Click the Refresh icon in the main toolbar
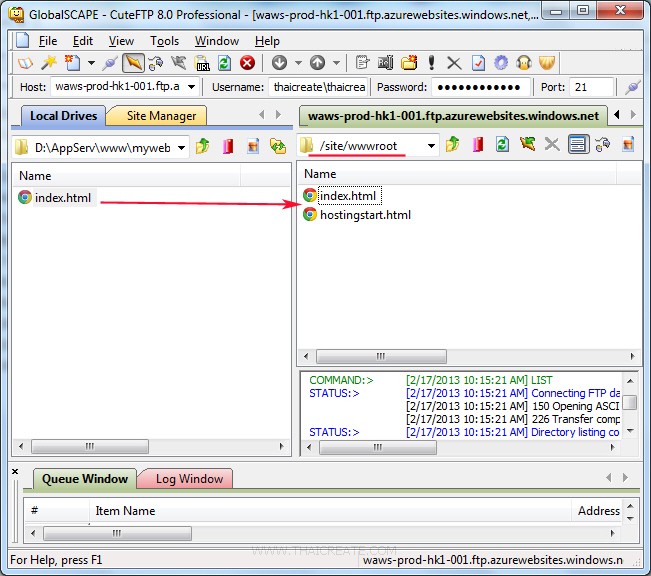651x576 pixels. tap(225, 63)
